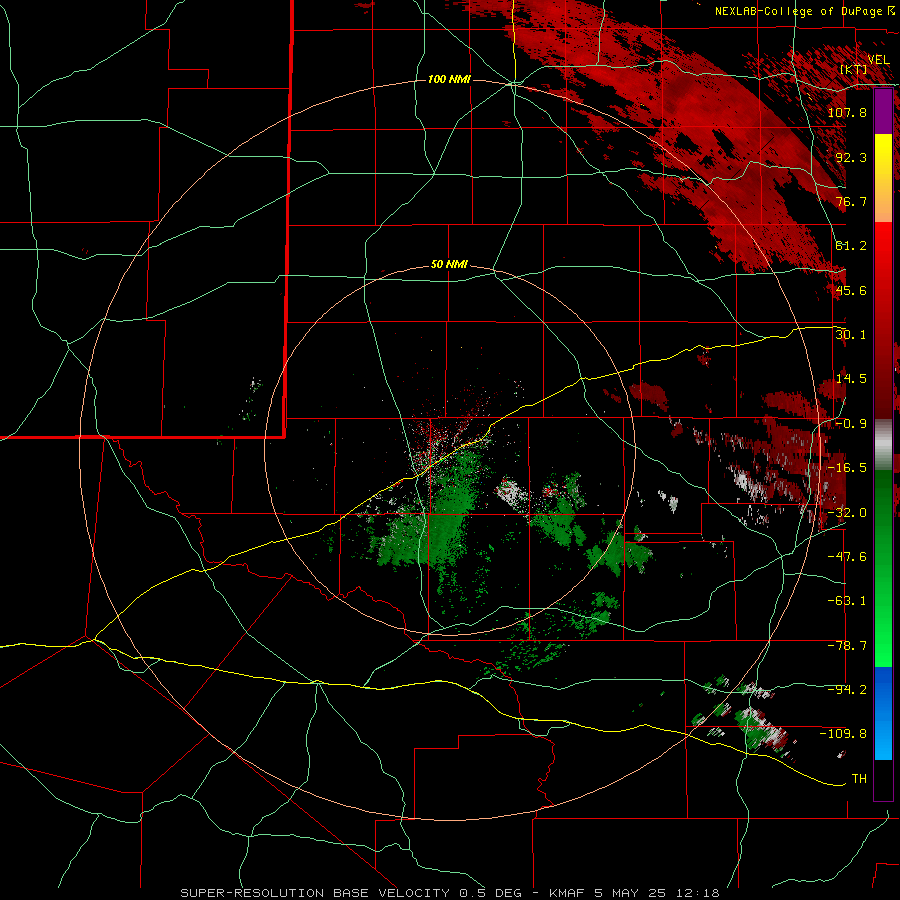Click the 14.5 velocity scale value
900x900 pixels.
(x=851, y=379)
